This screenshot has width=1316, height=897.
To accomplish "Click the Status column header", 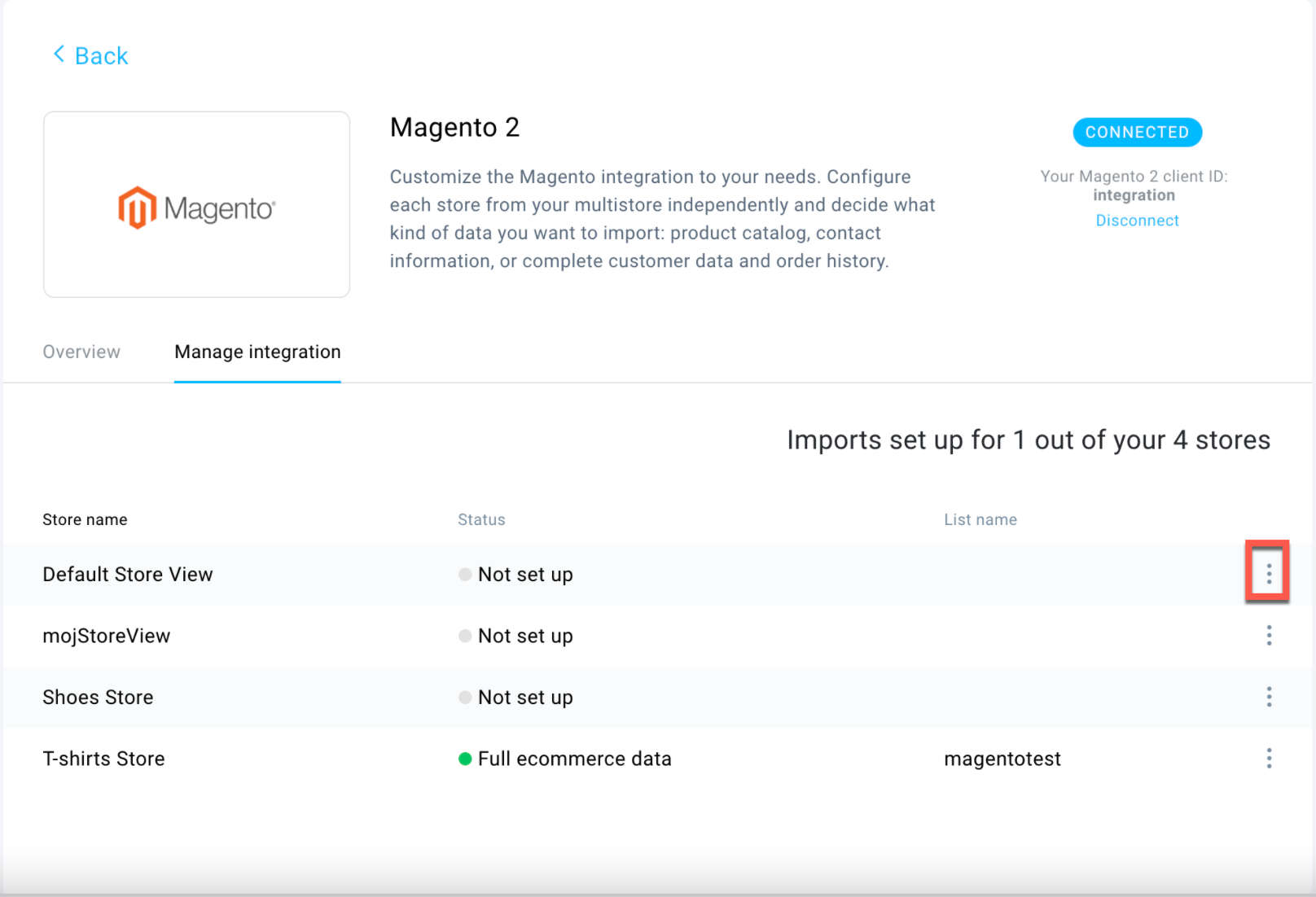I will click(481, 519).
